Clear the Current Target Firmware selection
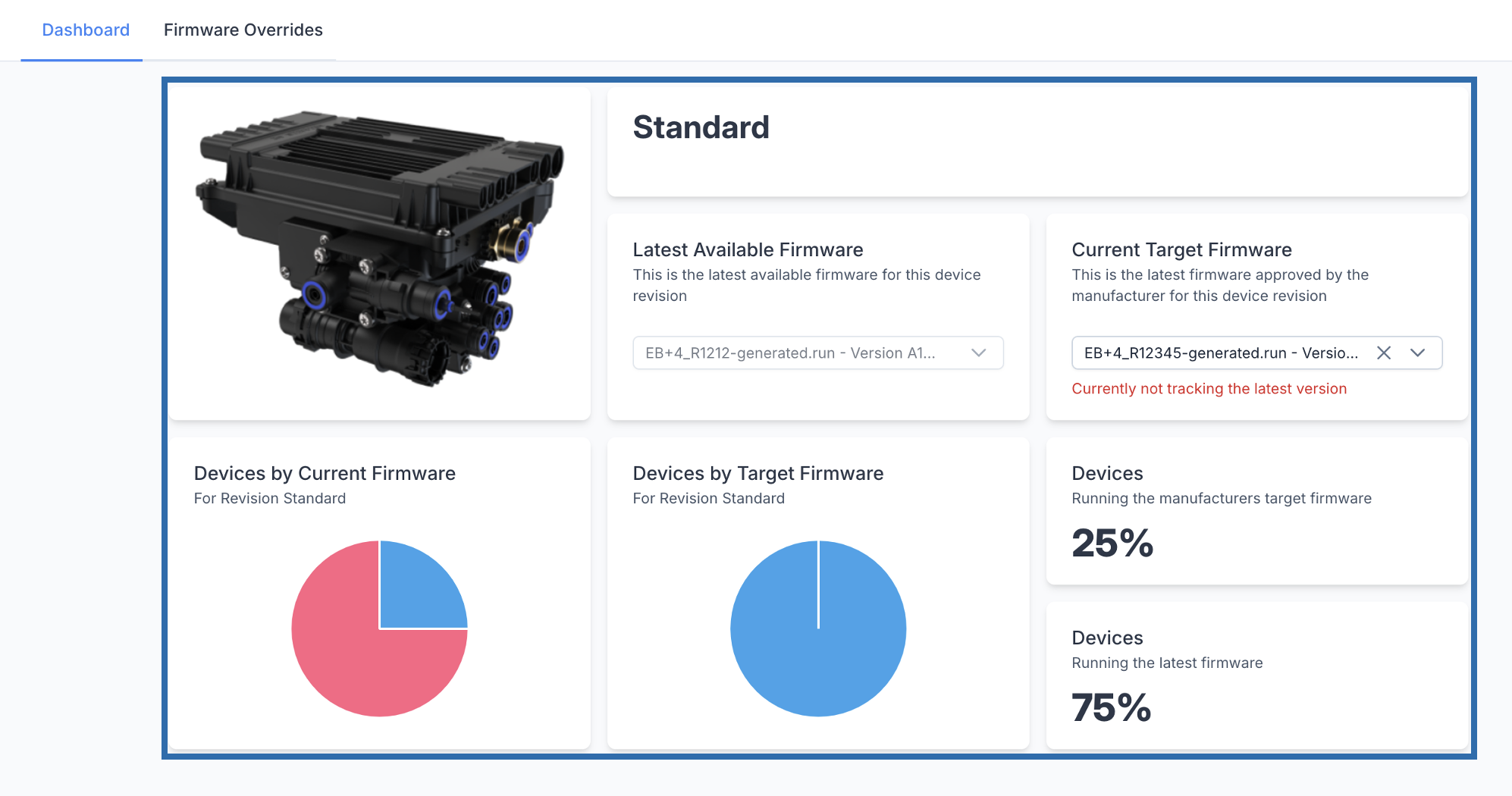The height and width of the screenshot is (796, 1512). pos(1383,353)
